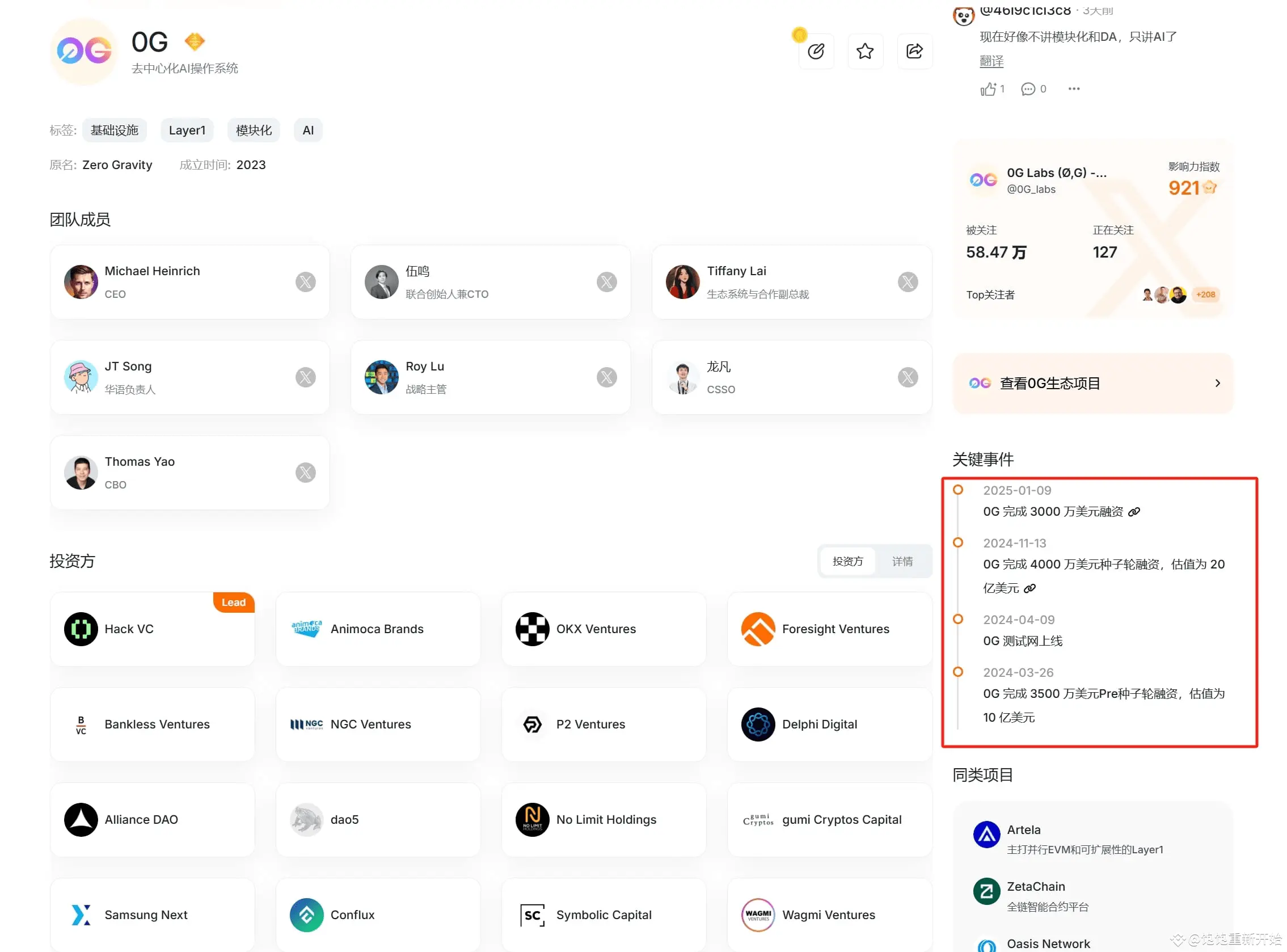Open the share icon

tap(914, 51)
